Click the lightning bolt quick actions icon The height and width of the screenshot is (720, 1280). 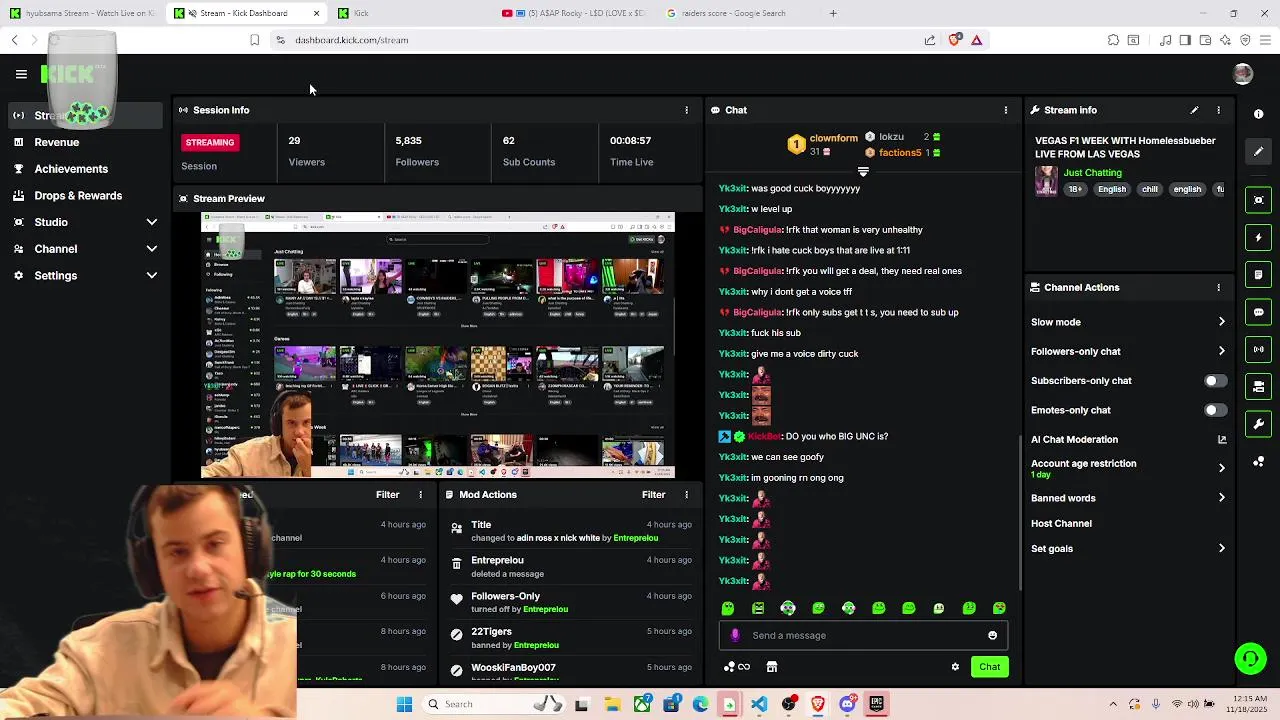(x=1259, y=238)
